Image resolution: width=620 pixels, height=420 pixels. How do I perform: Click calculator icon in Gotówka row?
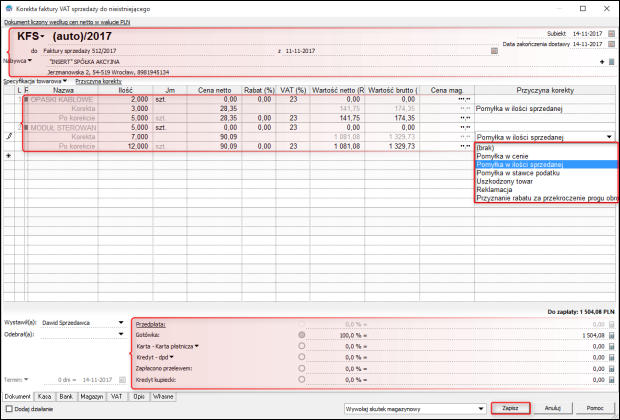pos(612,335)
